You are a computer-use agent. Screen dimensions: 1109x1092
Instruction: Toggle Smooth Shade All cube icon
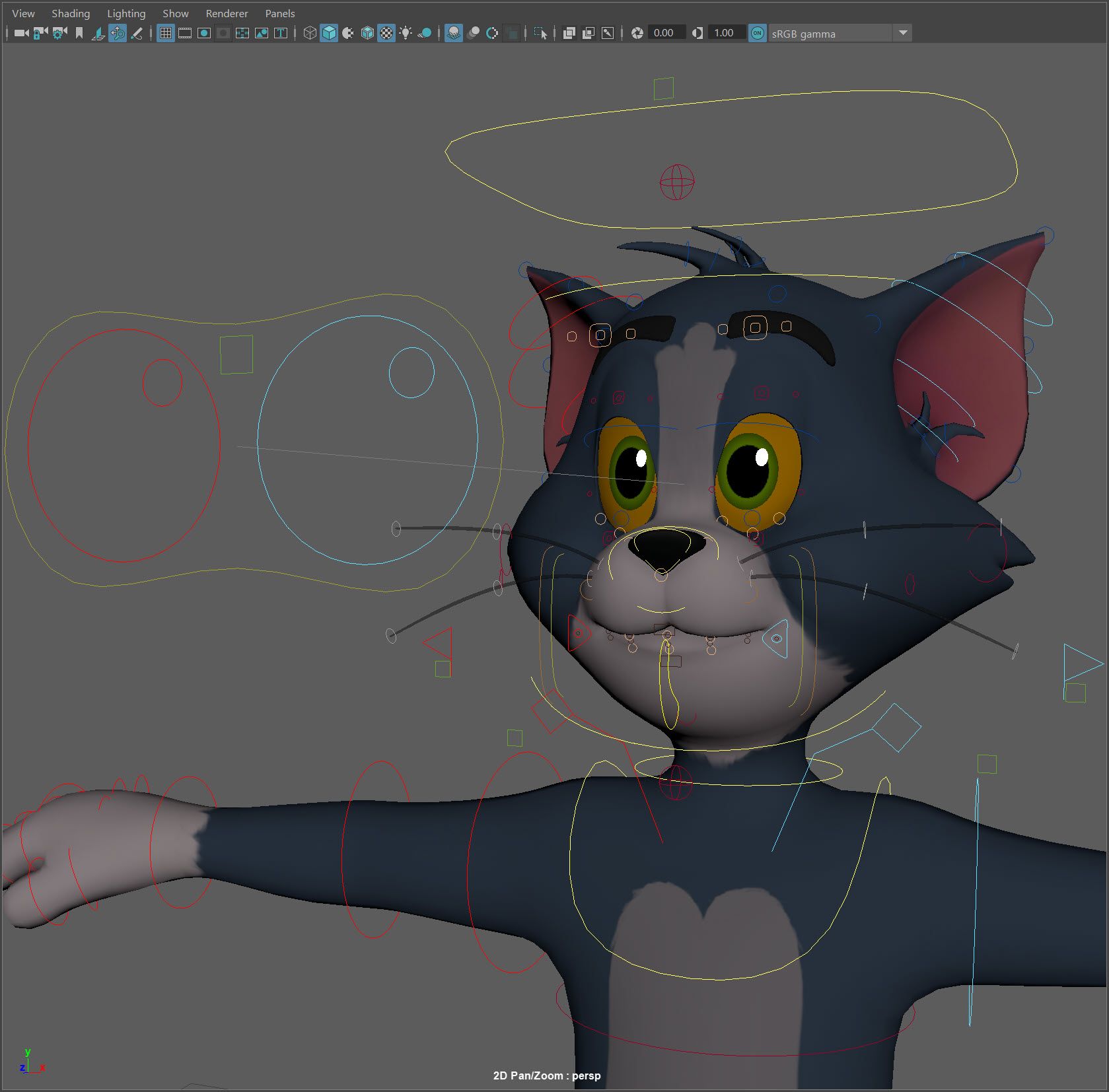(x=329, y=33)
